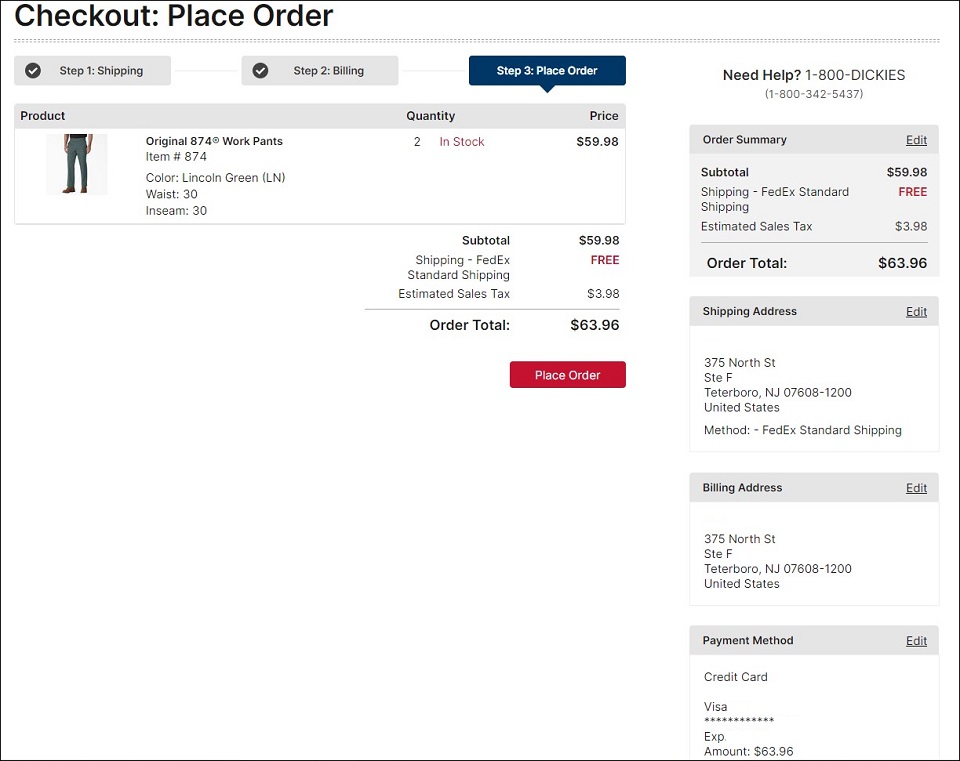This screenshot has height=761, width=960.
Task: Click the Checkout: Place Order page heading
Action: (173, 15)
